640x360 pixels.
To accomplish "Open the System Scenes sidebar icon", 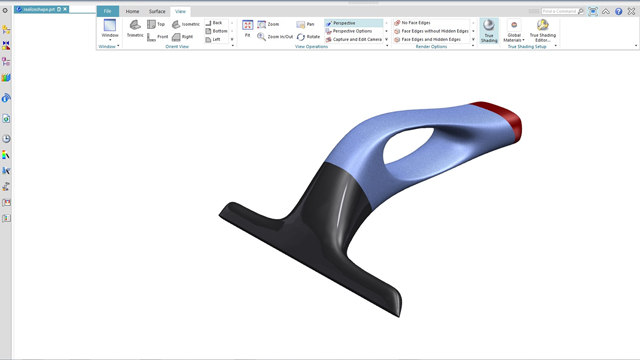I will (6, 202).
